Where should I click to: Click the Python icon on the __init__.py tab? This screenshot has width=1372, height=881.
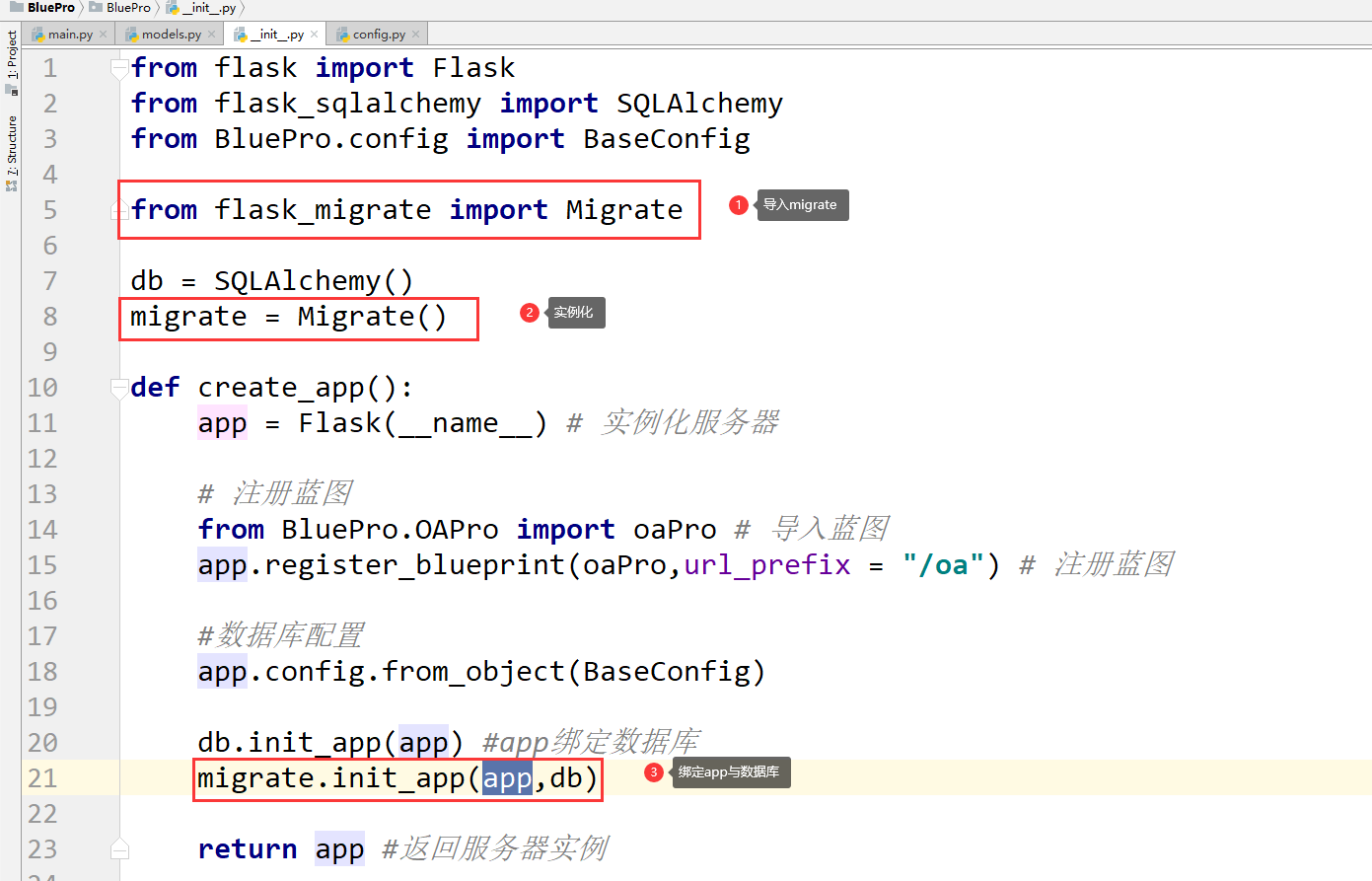coord(241,35)
